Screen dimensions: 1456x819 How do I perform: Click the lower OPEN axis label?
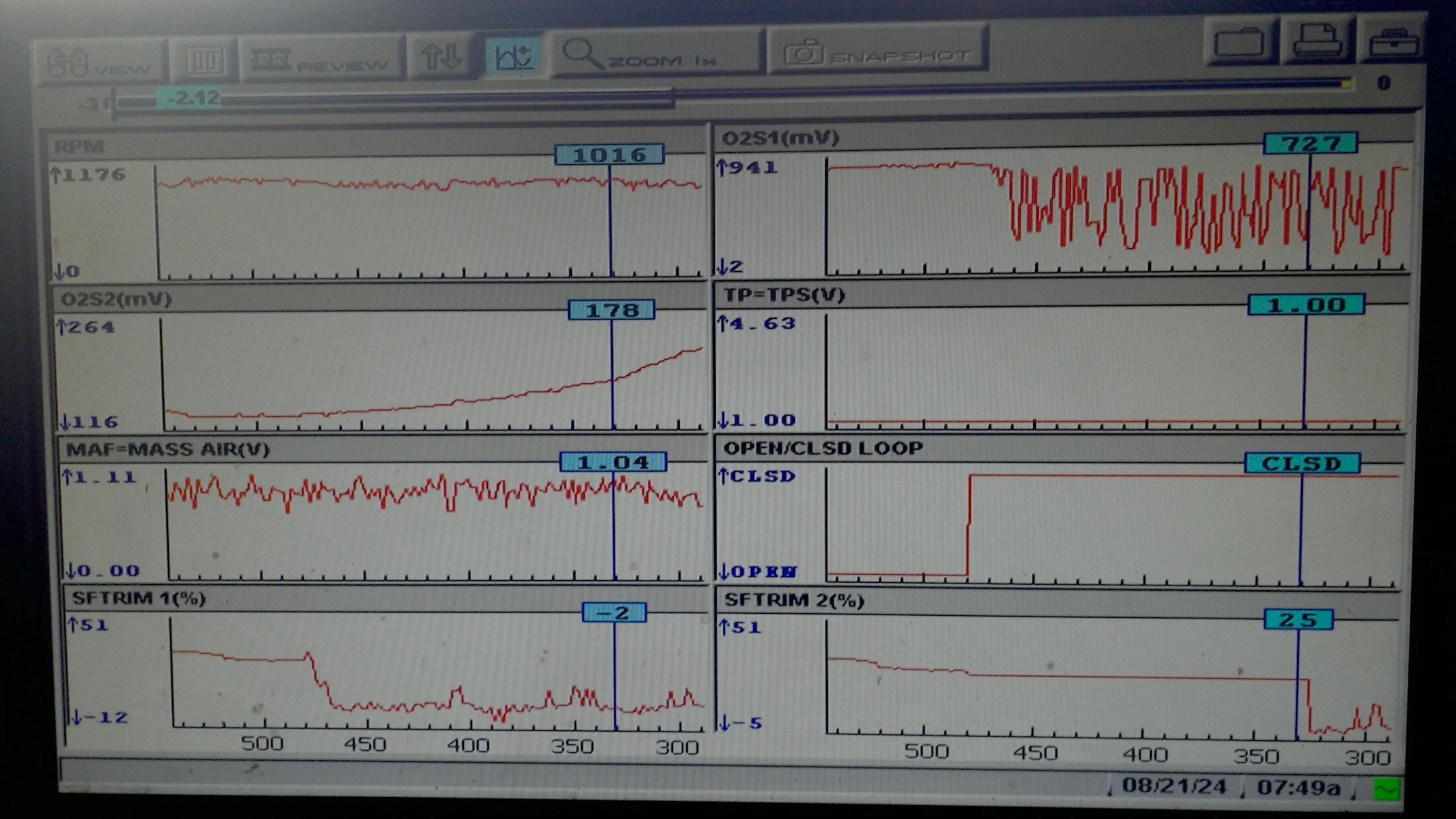coord(758,572)
